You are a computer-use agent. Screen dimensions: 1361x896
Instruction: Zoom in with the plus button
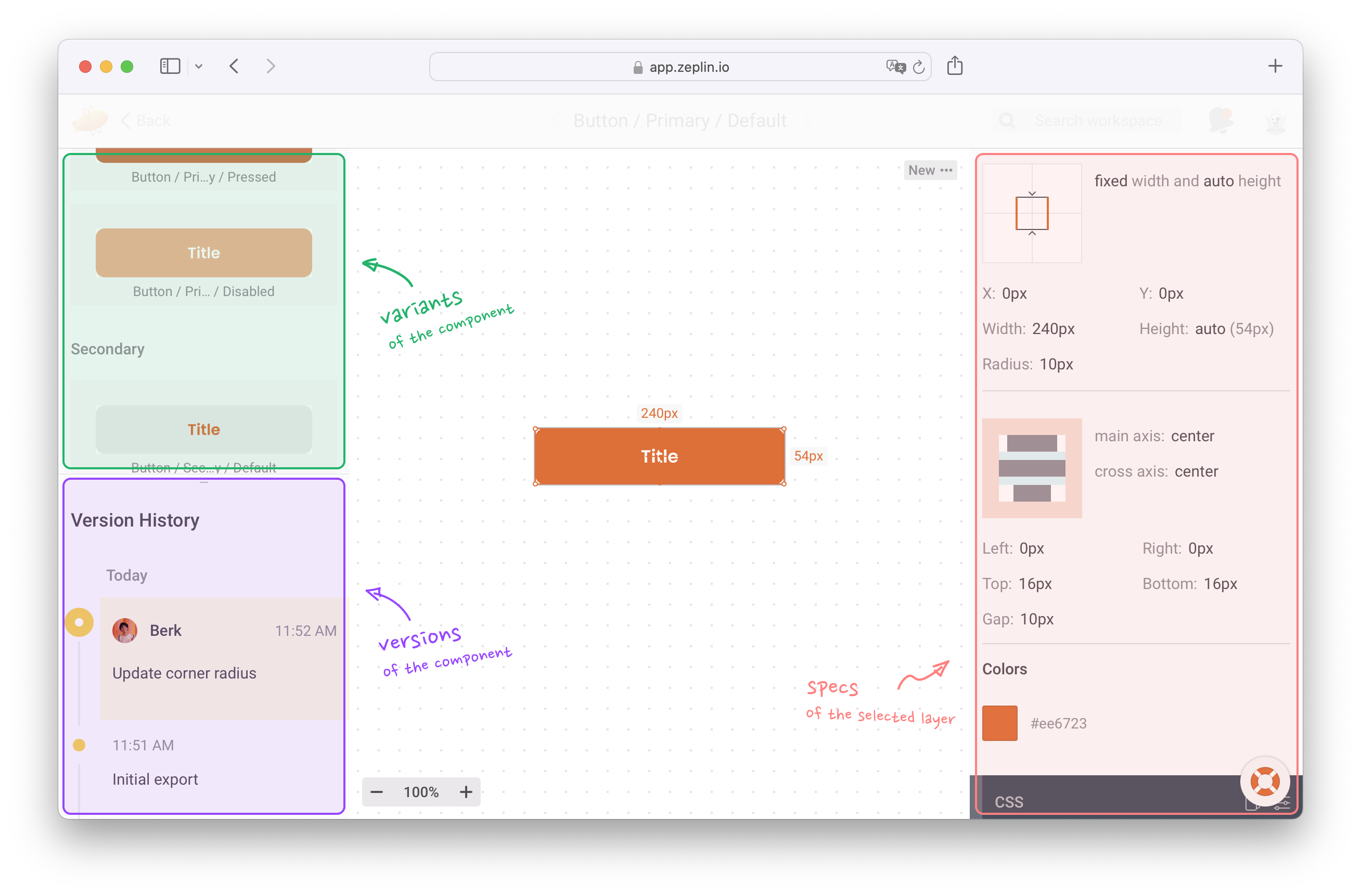click(x=466, y=792)
